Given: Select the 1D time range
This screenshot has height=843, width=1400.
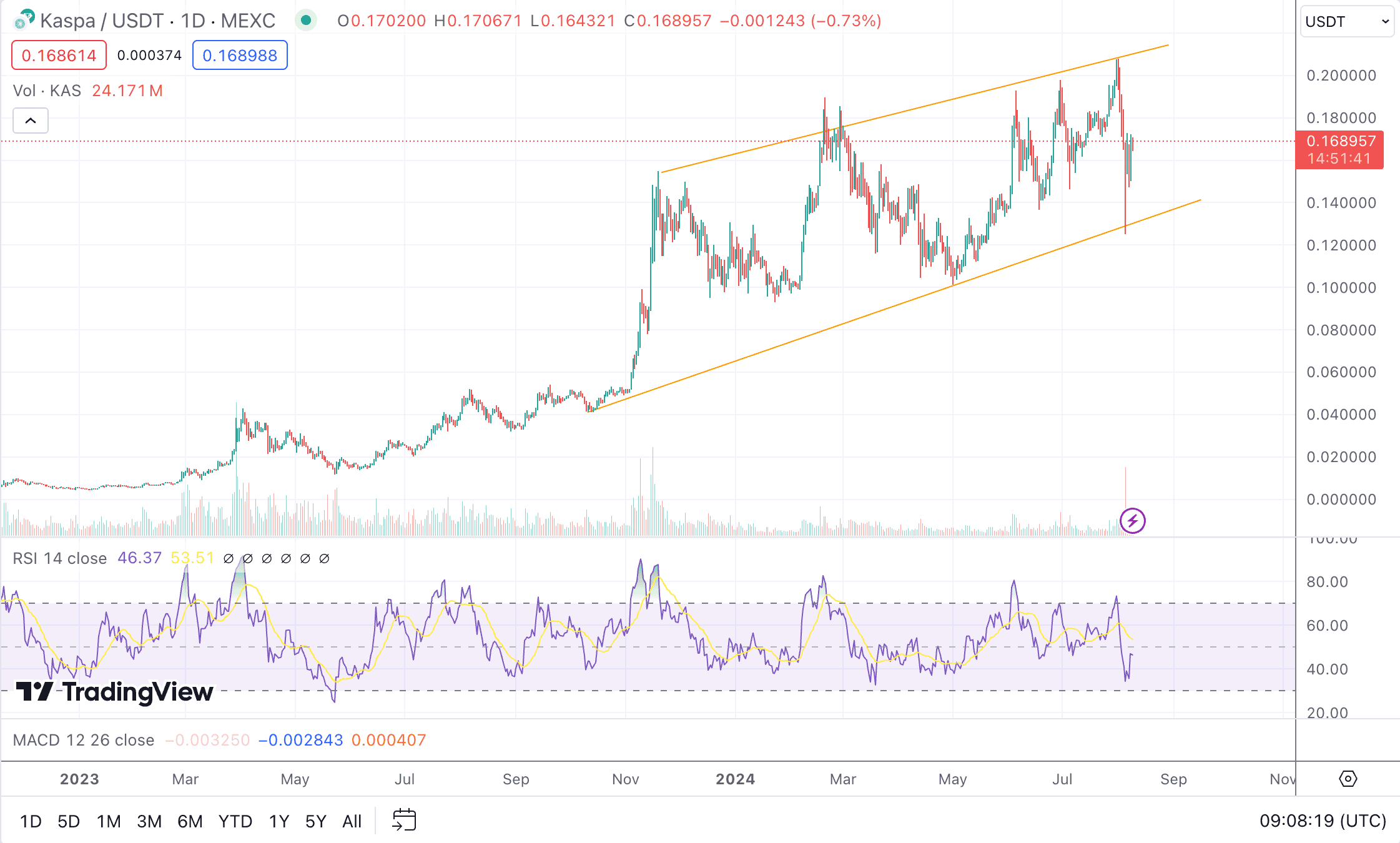Looking at the screenshot, I should coord(31,821).
